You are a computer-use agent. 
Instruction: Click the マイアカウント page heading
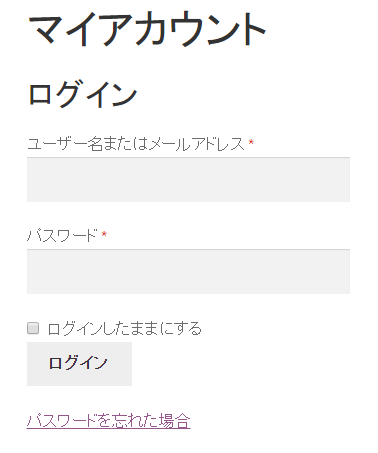(147, 28)
